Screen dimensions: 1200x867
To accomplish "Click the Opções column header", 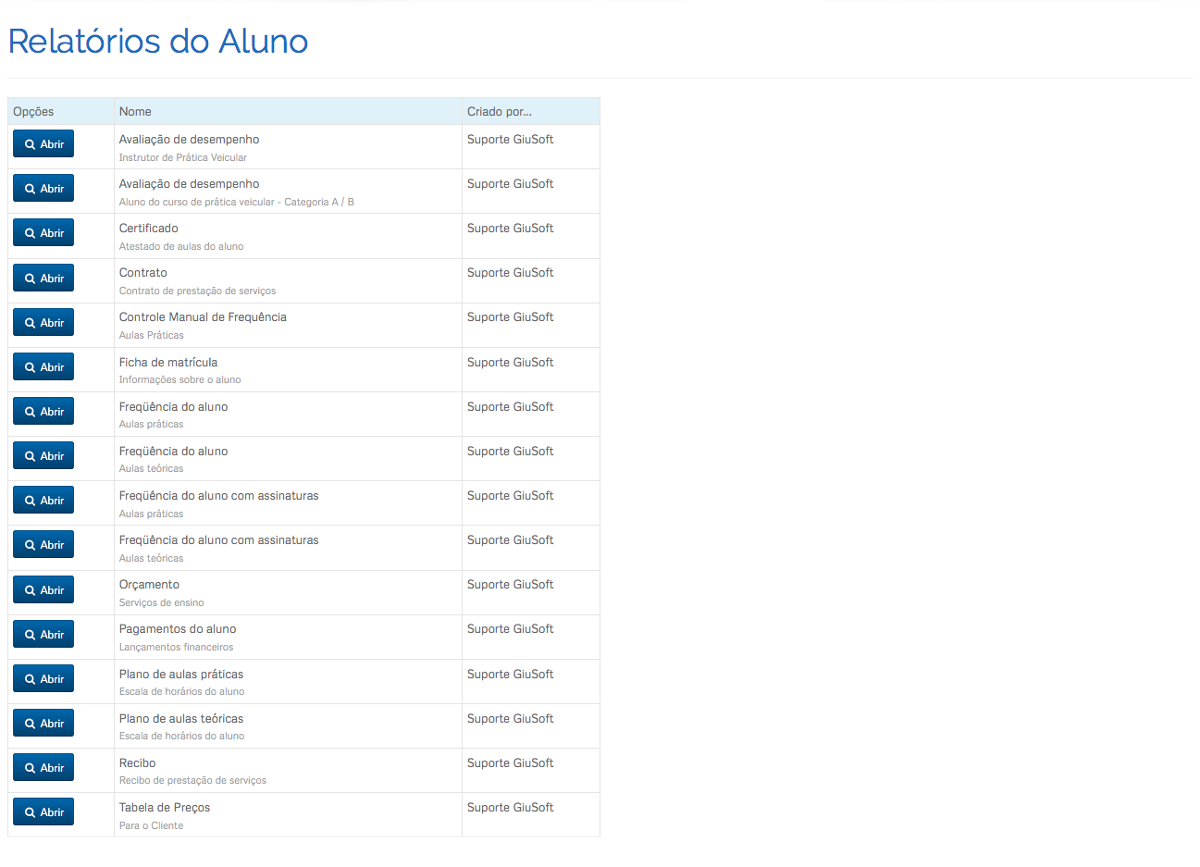I will (33, 111).
